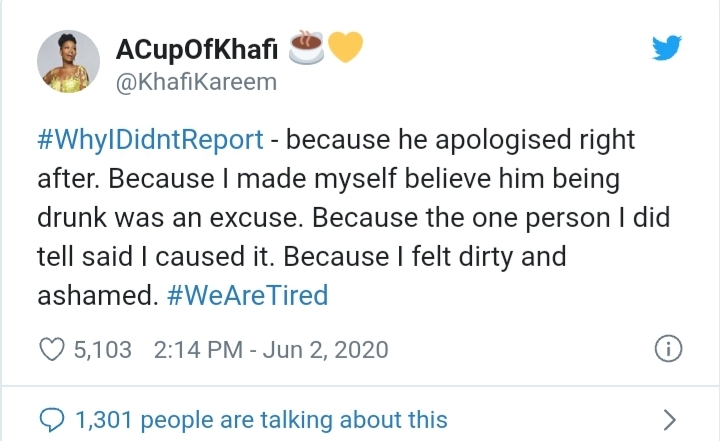
Task: Click the word 'ashamed' in tweet text
Action: point(95,295)
